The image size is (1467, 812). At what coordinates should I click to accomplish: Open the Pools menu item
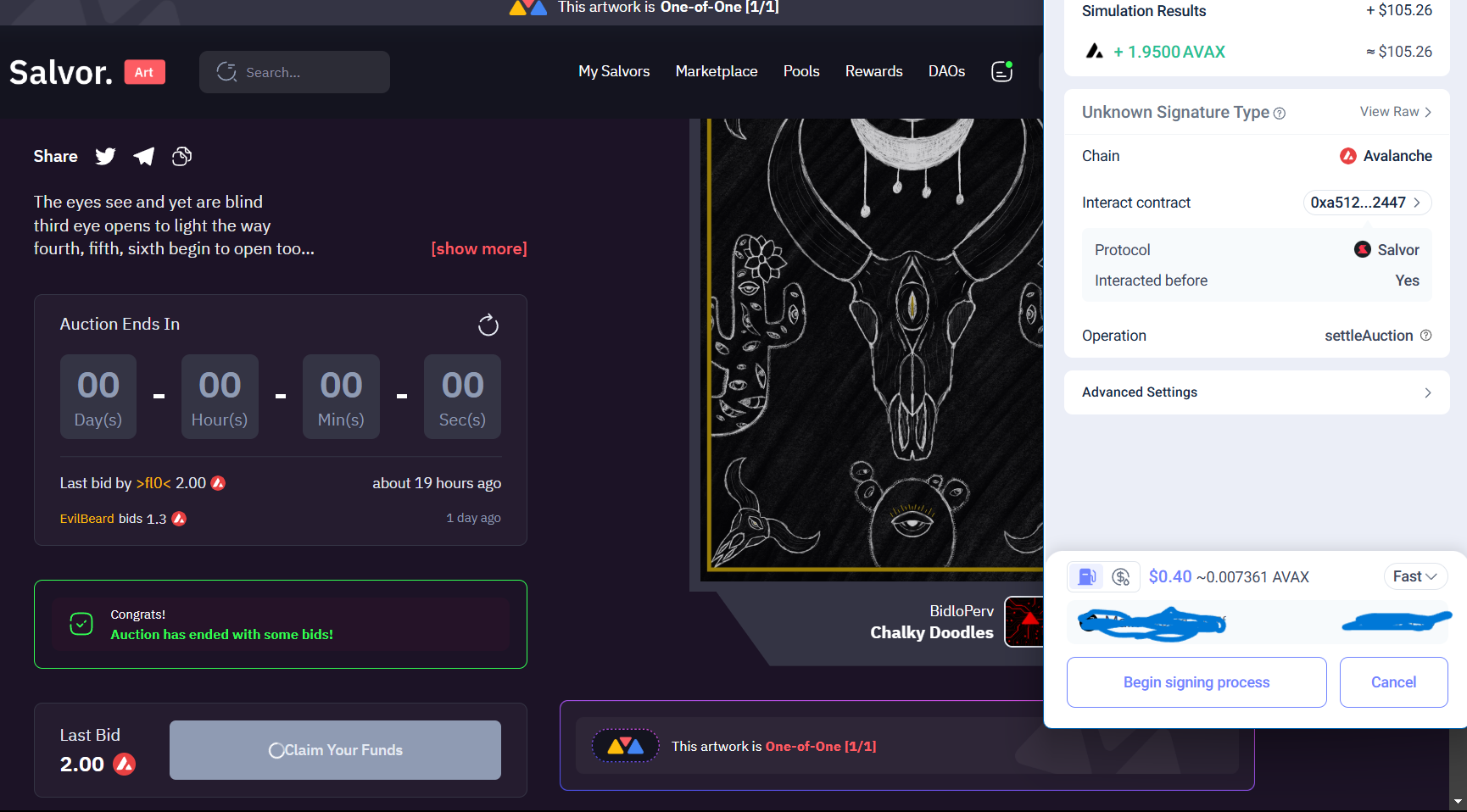[x=800, y=72]
